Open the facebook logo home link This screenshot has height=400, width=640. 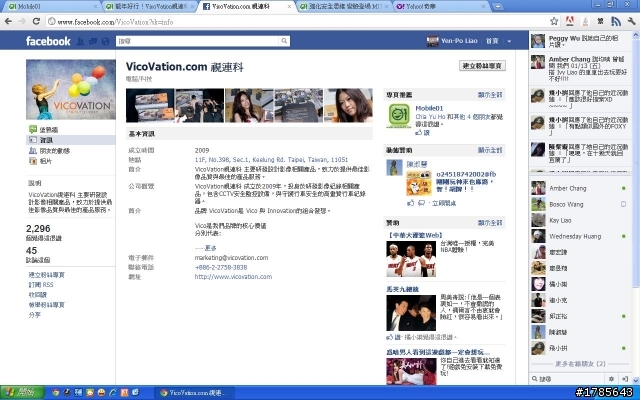click(48, 41)
